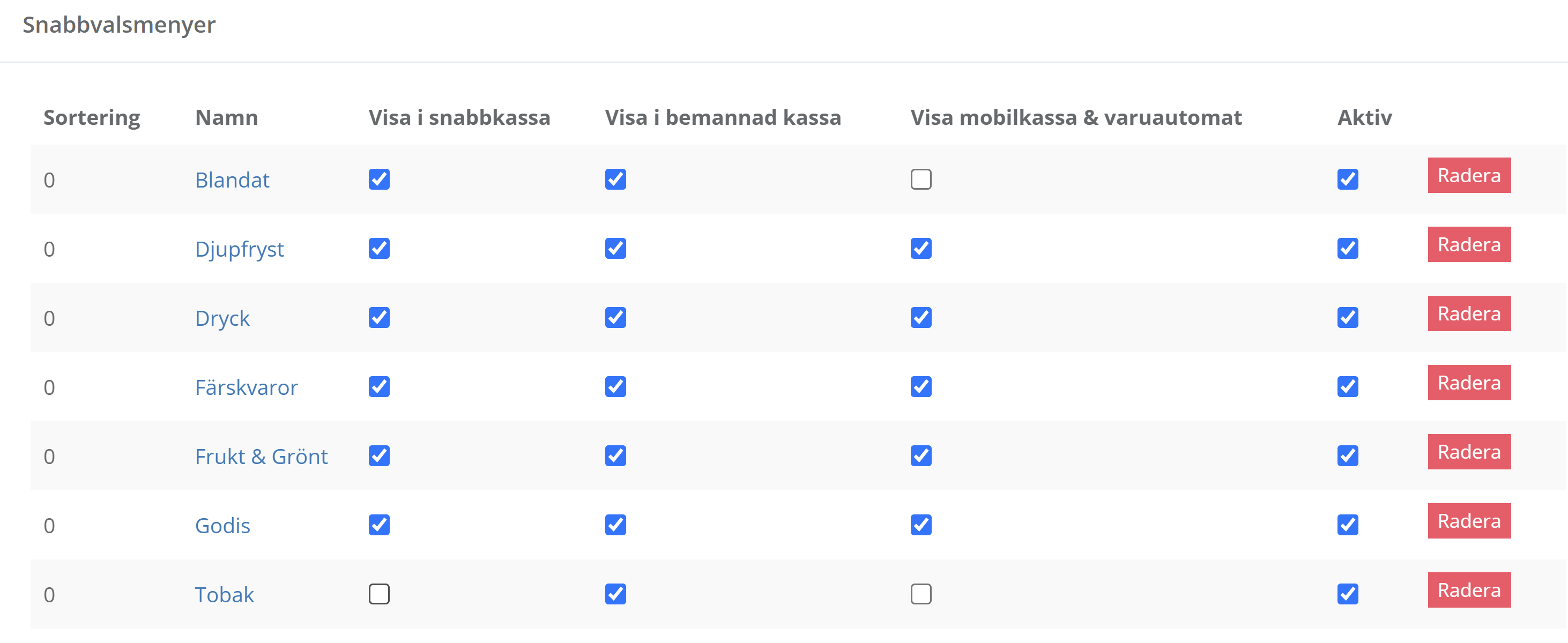Image resolution: width=1568 pixels, height=643 pixels.
Task: Disable bemannad kassa for Dryck
Action: pos(615,318)
